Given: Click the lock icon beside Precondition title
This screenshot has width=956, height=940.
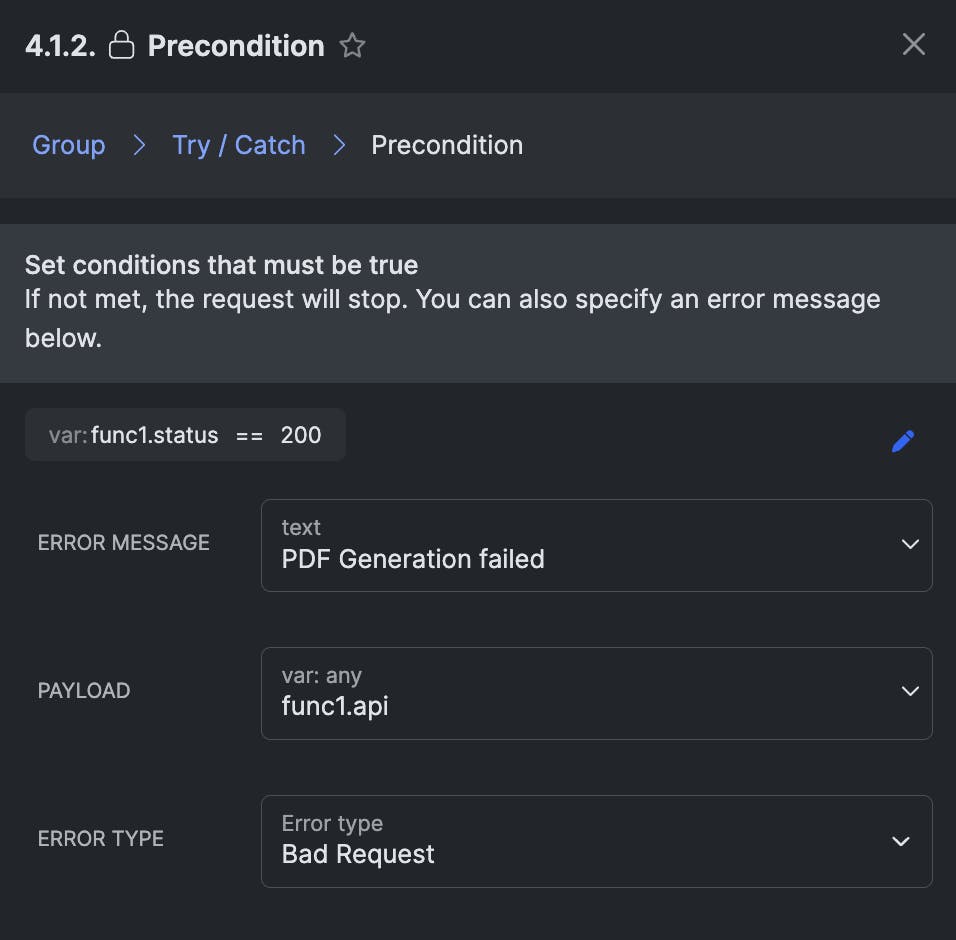Looking at the screenshot, I should (x=121, y=46).
